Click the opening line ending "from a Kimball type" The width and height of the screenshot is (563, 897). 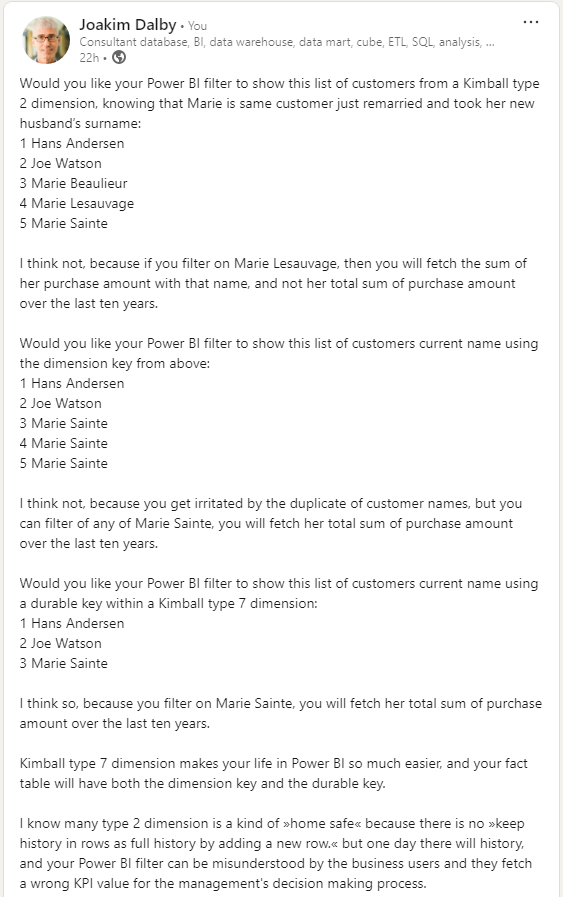279,83
